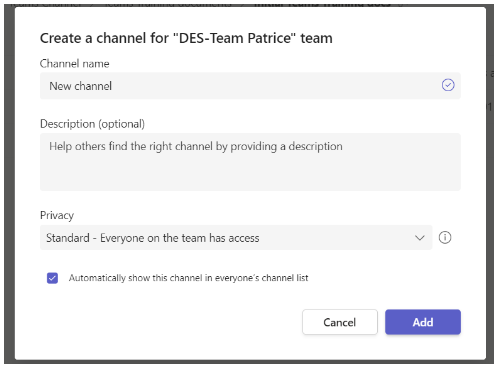Click the Privacy dropdown chevron arrow

(x=420, y=238)
